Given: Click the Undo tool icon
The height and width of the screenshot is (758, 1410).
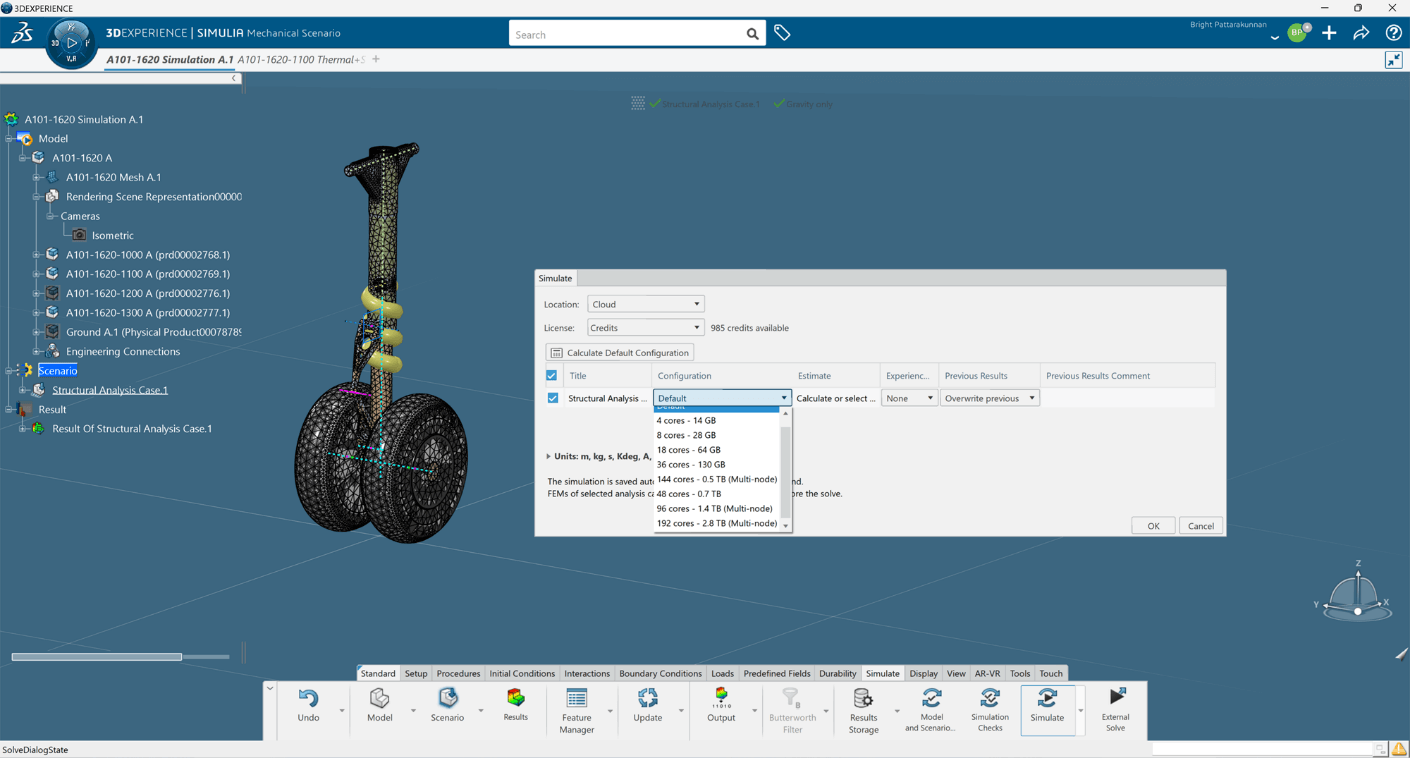Looking at the screenshot, I should point(308,698).
